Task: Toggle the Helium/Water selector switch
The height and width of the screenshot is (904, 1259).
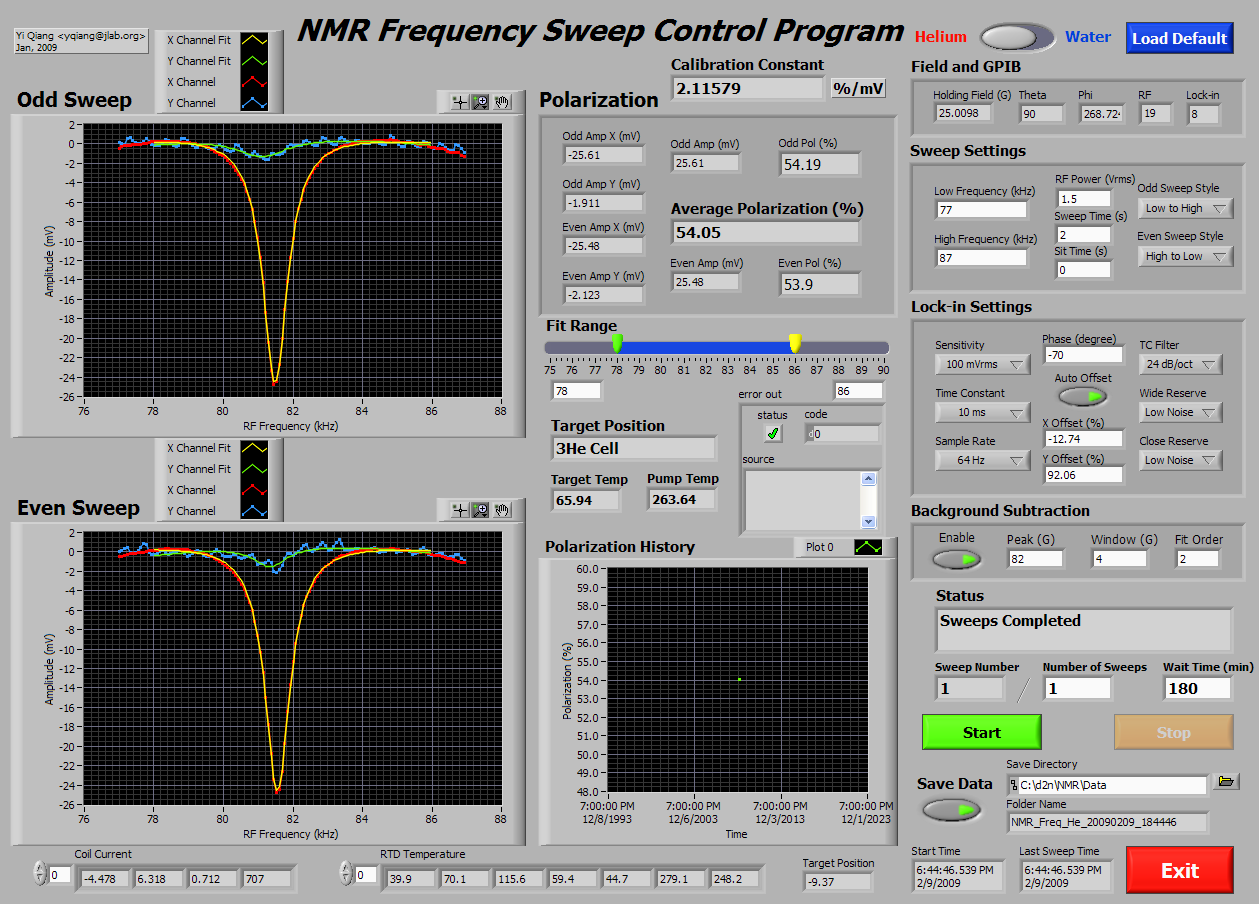Action: [x=1017, y=37]
